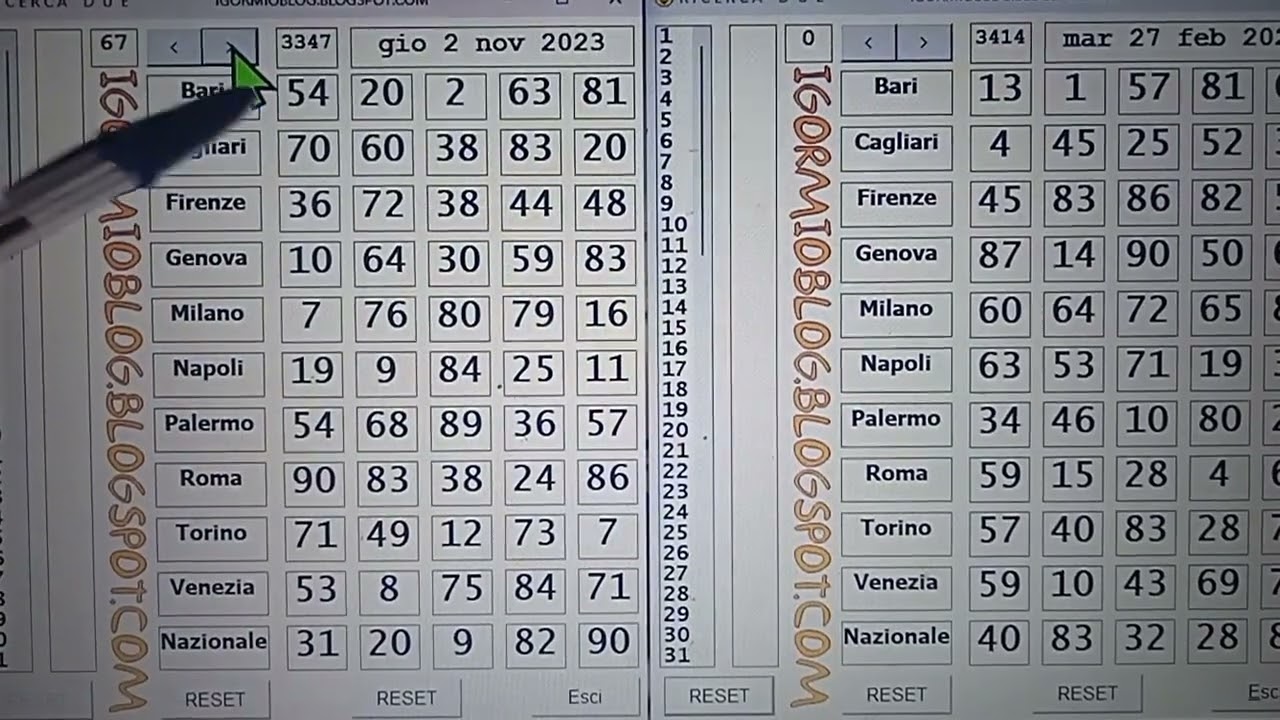
Task: Select Firenze wheel in left window
Action: coord(205,204)
